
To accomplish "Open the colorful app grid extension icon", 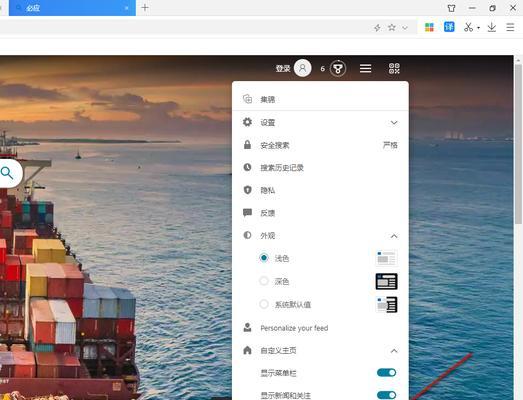I will point(429,27).
